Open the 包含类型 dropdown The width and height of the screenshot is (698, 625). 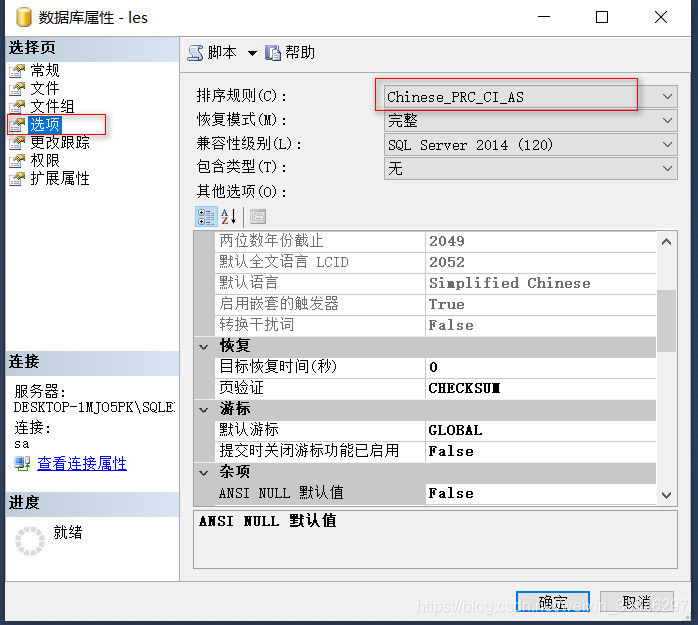coord(667,168)
